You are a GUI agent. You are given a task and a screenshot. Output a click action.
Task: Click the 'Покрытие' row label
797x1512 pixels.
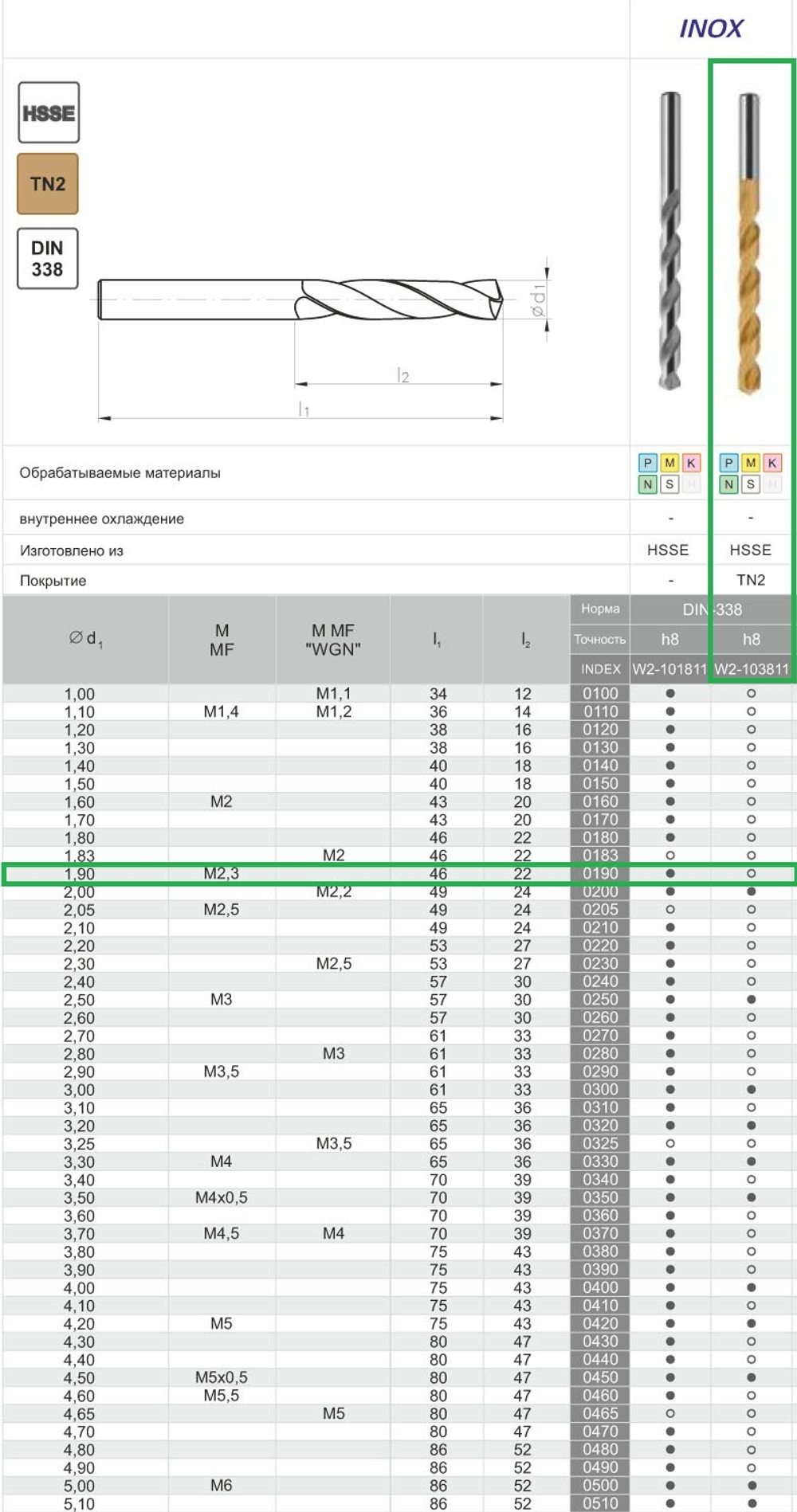point(53,581)
